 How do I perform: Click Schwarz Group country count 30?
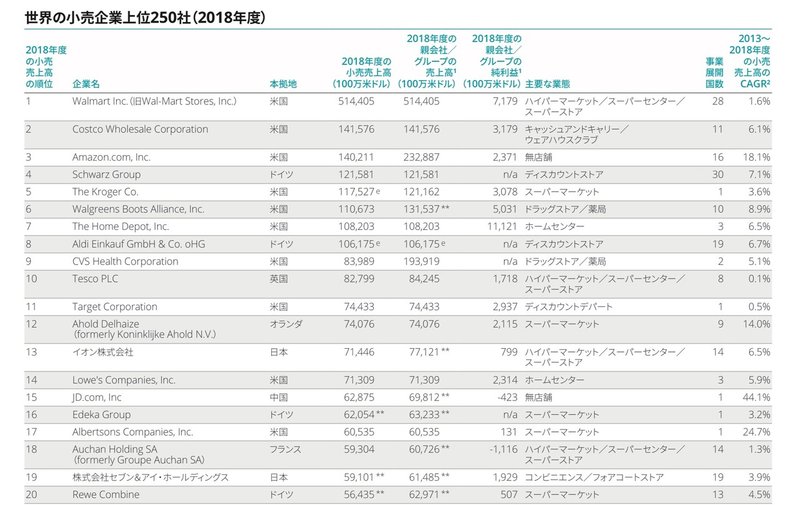[x=717, y=174]
